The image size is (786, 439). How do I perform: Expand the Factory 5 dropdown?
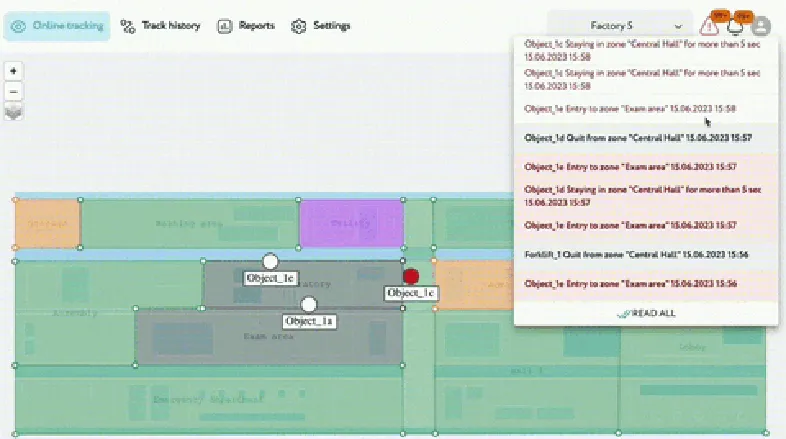coord(620,26)
